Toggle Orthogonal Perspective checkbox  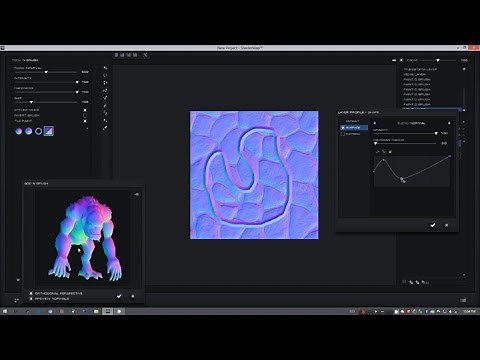coord(31,293)
